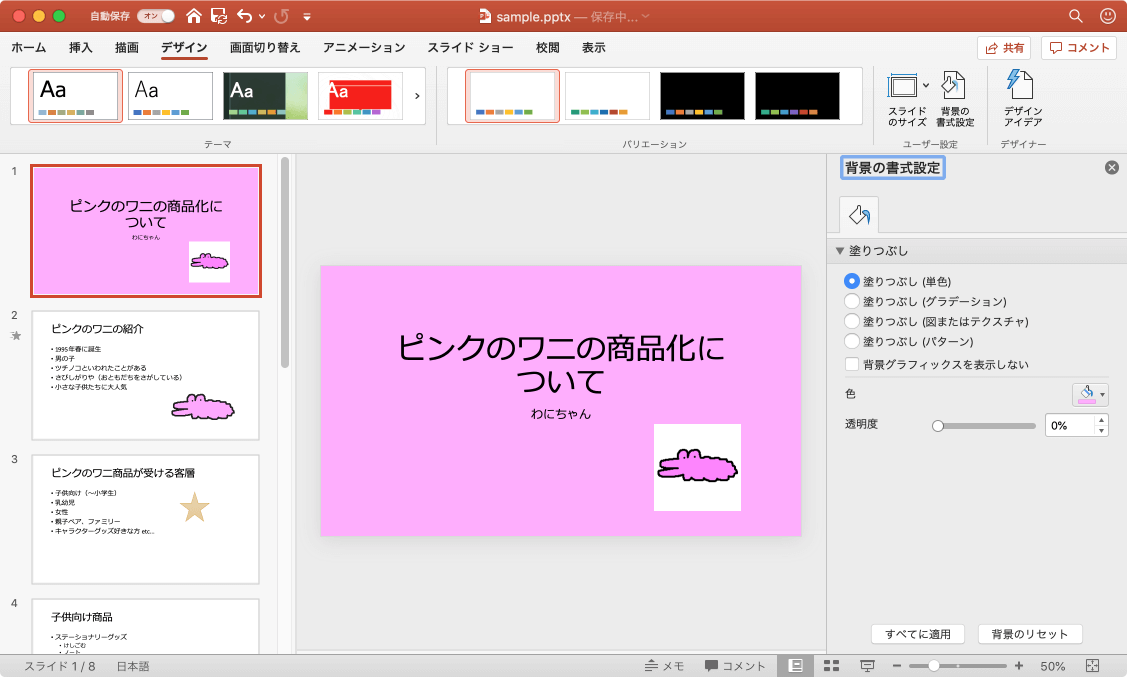Switch to slide sorter grid view
This screenshot has height=677, width=1127.
click(830, 666)
